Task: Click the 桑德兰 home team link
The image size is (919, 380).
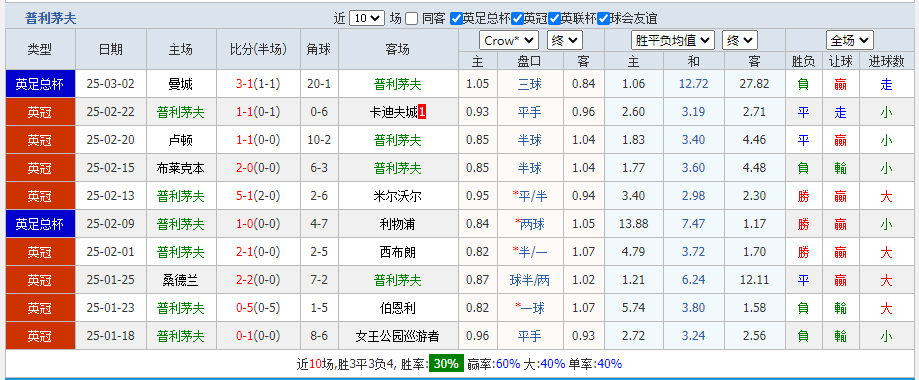Action: click(181, 280)
